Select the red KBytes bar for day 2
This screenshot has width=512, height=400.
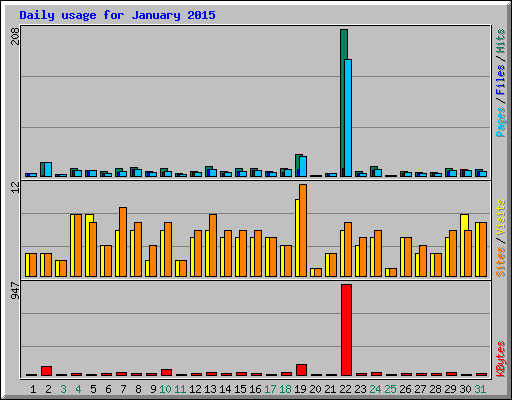(46, 371)
